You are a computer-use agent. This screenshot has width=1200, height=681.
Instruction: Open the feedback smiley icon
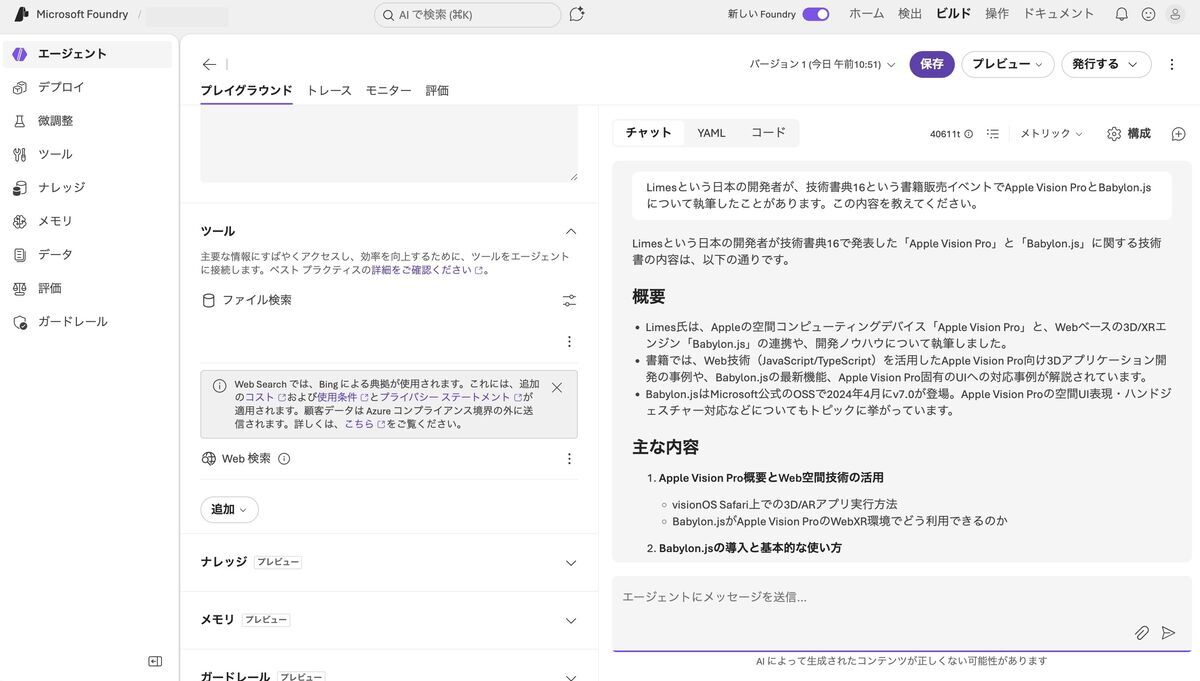[1148, 14]
